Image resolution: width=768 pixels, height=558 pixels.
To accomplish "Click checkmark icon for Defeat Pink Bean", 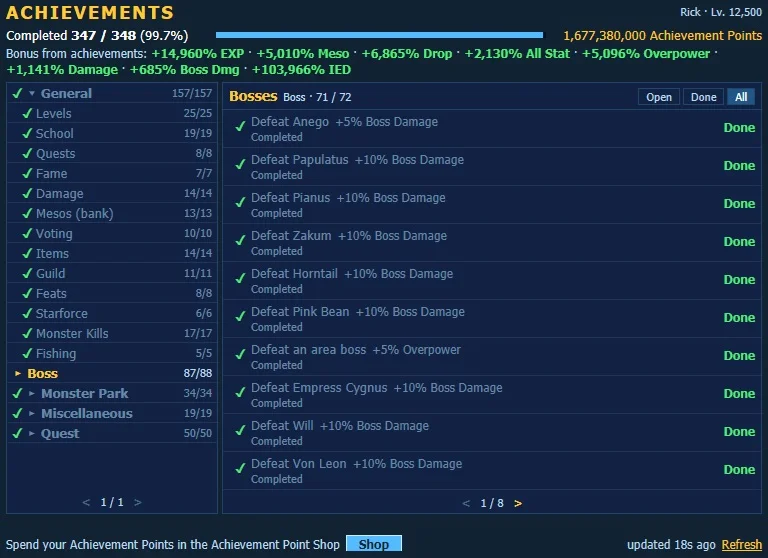I will pos(240,316).
